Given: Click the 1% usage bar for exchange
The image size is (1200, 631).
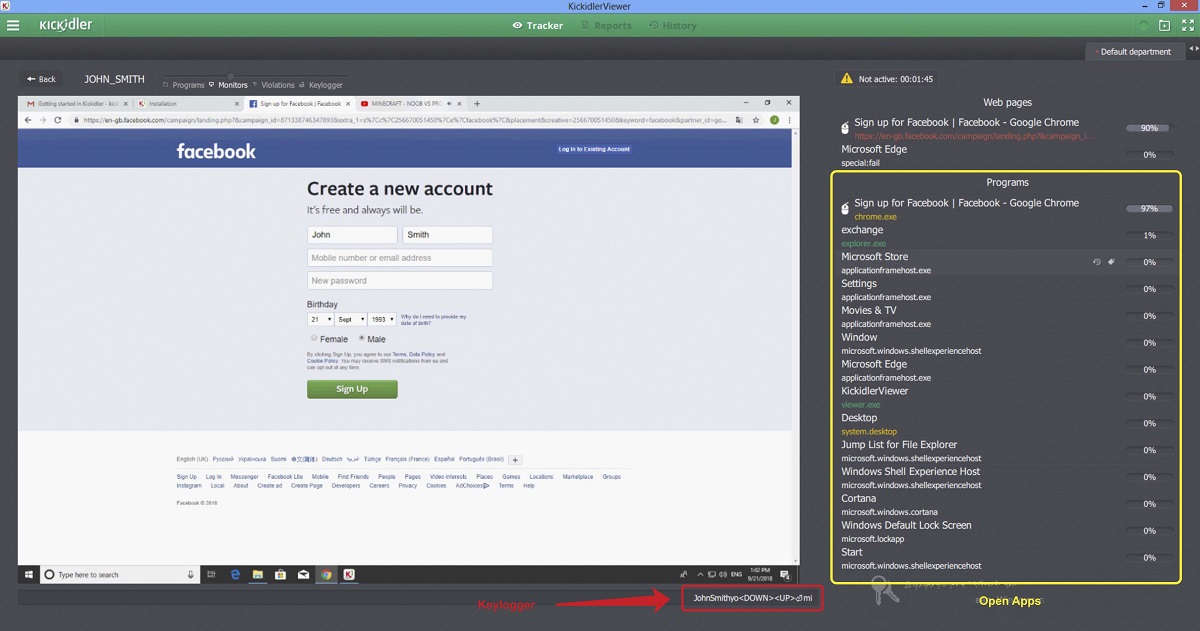Looking at the screenshot, I should click(1149, 235).
